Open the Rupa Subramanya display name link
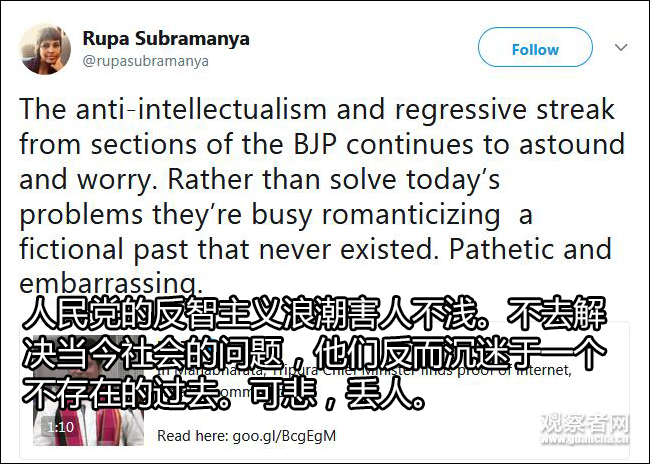 coord(165,39)
